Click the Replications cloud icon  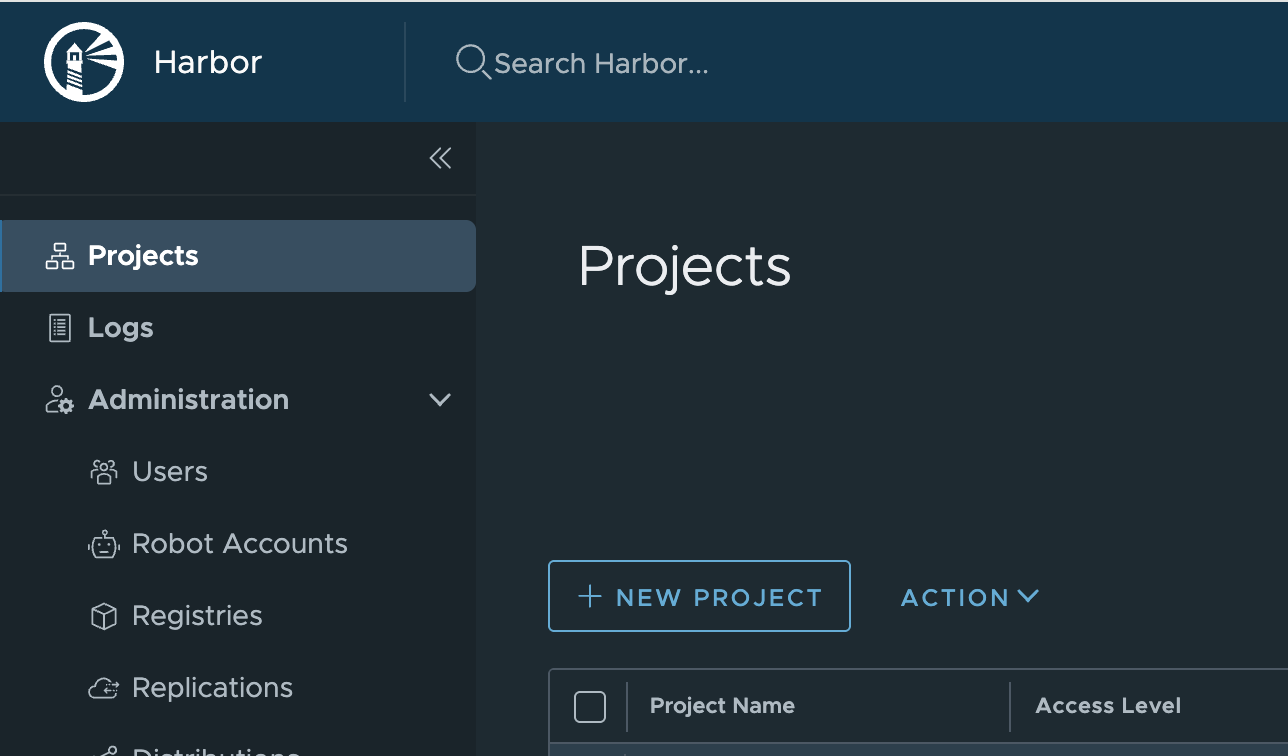[104, 688]
